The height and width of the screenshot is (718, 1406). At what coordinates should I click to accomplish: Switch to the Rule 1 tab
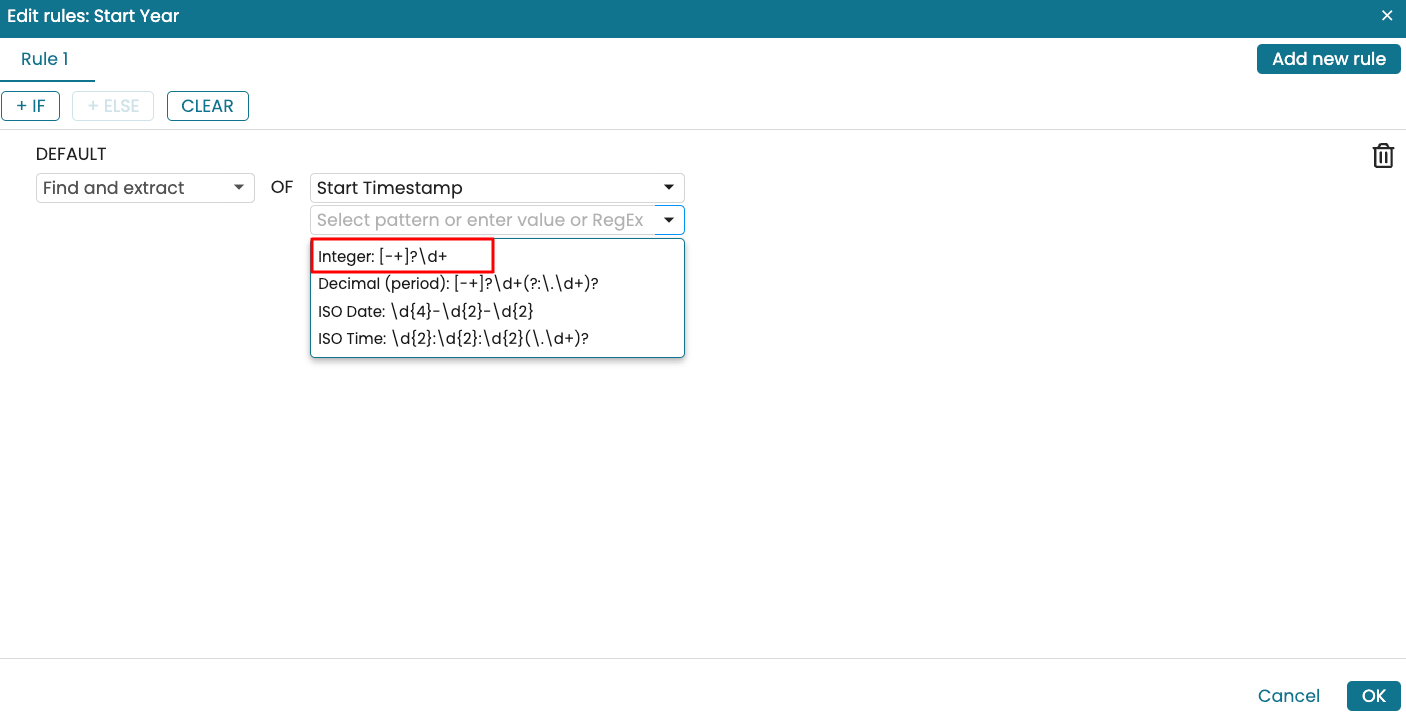pyautogui.click(x=45, y=60)
